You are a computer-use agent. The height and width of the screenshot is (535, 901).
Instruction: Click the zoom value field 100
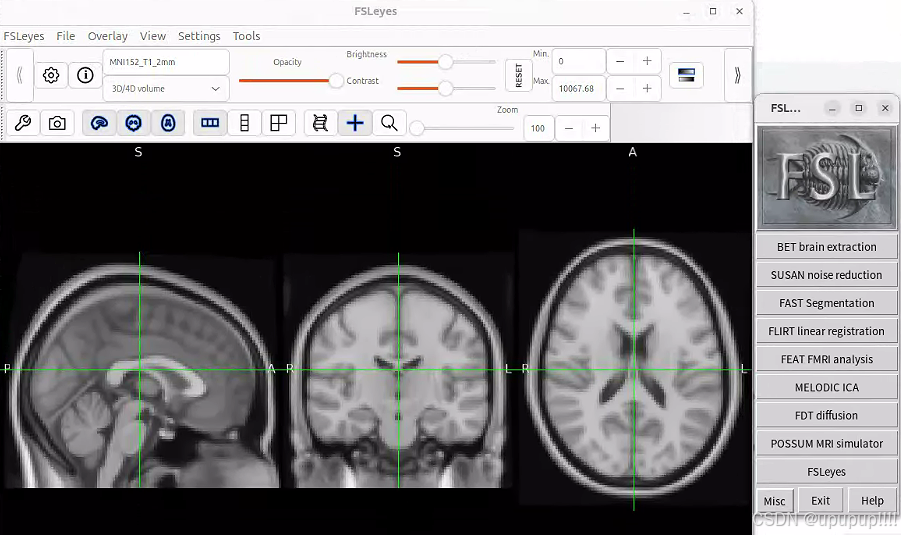[x=538, y=128]
